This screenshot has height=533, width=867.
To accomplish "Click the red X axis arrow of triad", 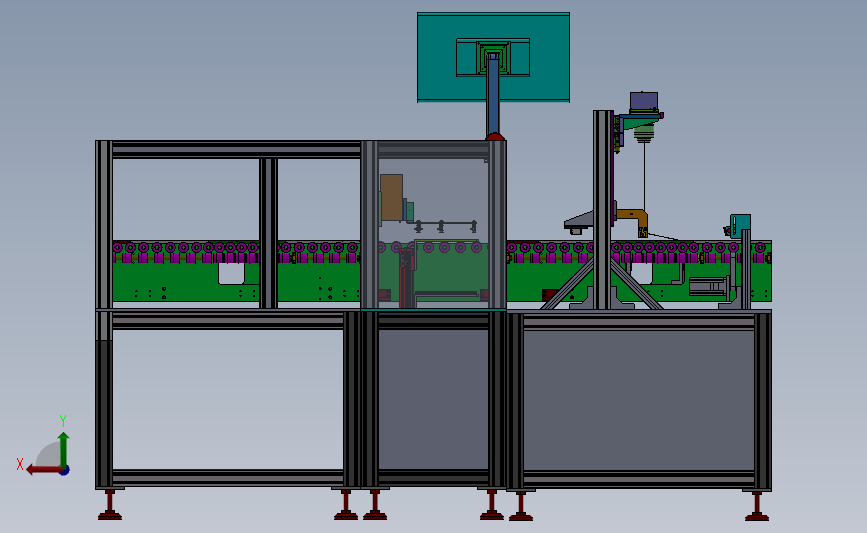I will [x=43, y=469].
